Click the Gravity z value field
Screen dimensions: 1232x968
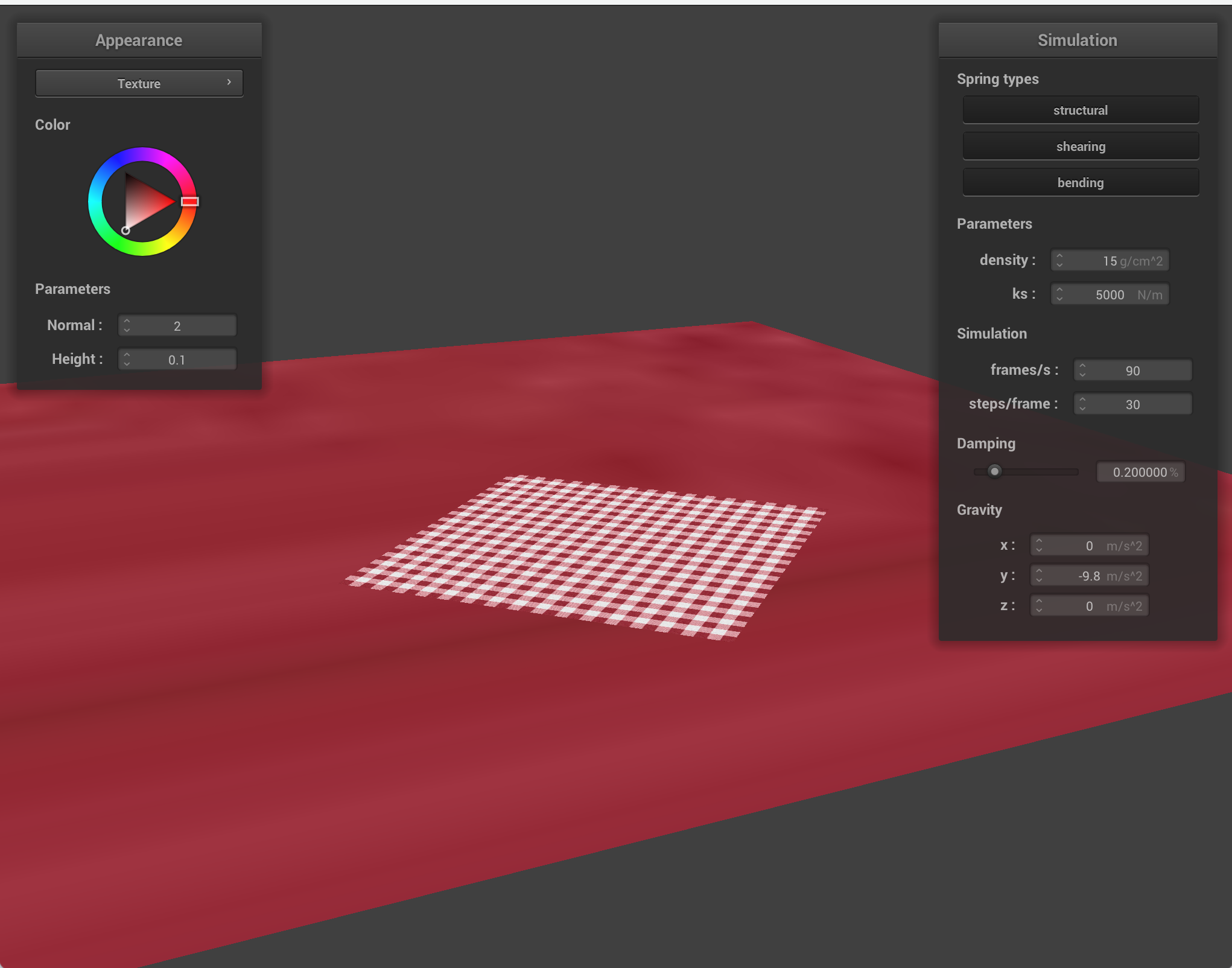(x=1089, y=606)
